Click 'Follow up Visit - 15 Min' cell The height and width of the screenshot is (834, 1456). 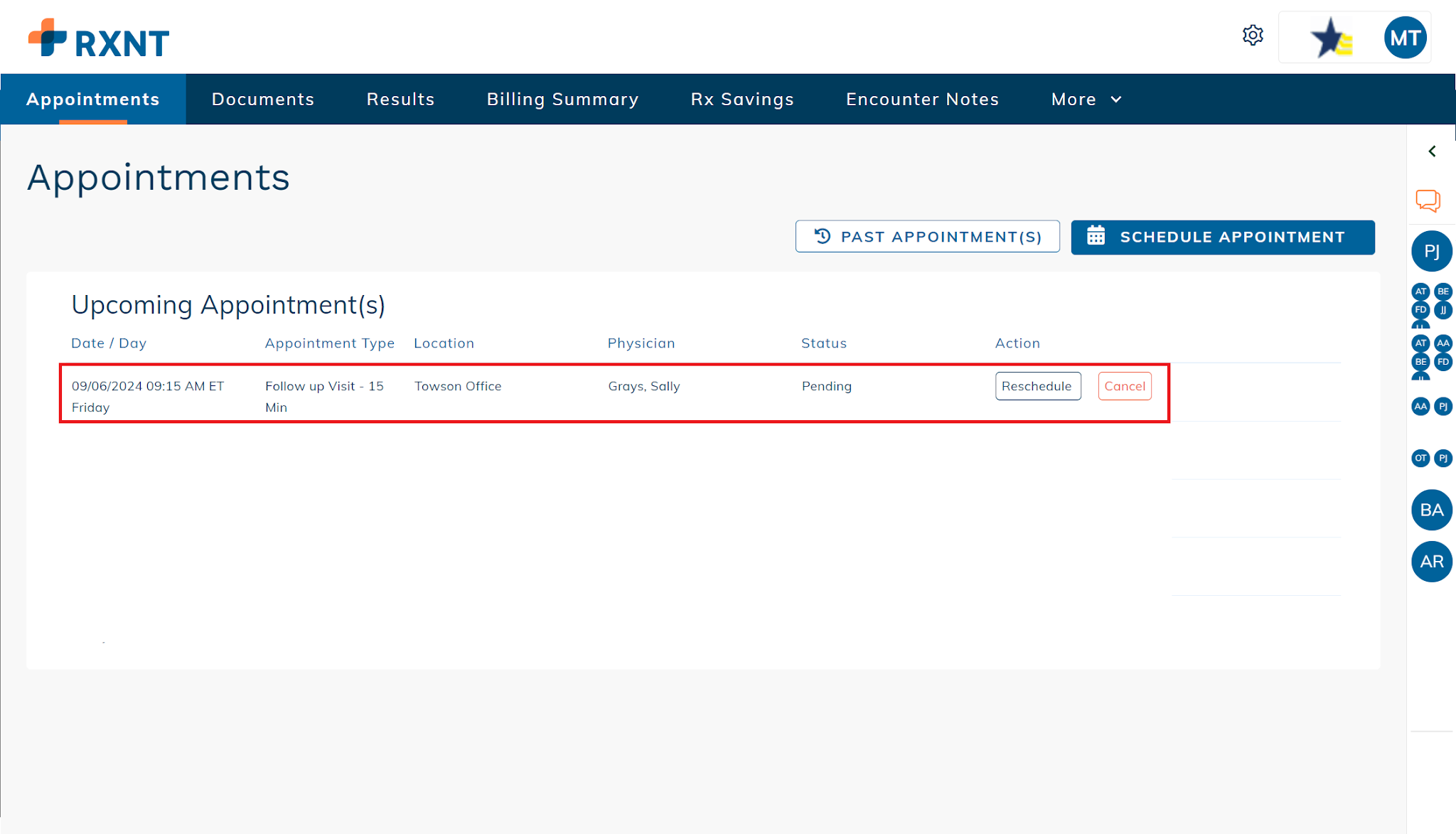pos(324,397)
